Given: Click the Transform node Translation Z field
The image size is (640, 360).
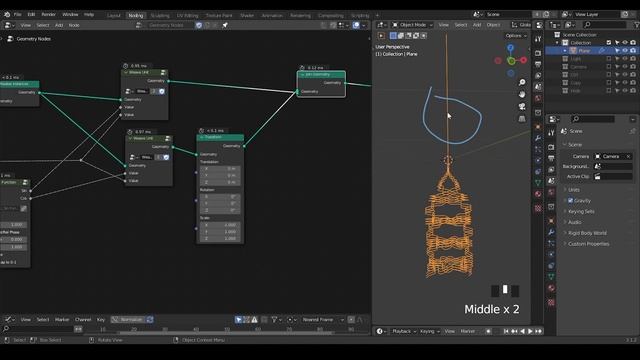Looking at the screenshot, I should click(220, 182).
